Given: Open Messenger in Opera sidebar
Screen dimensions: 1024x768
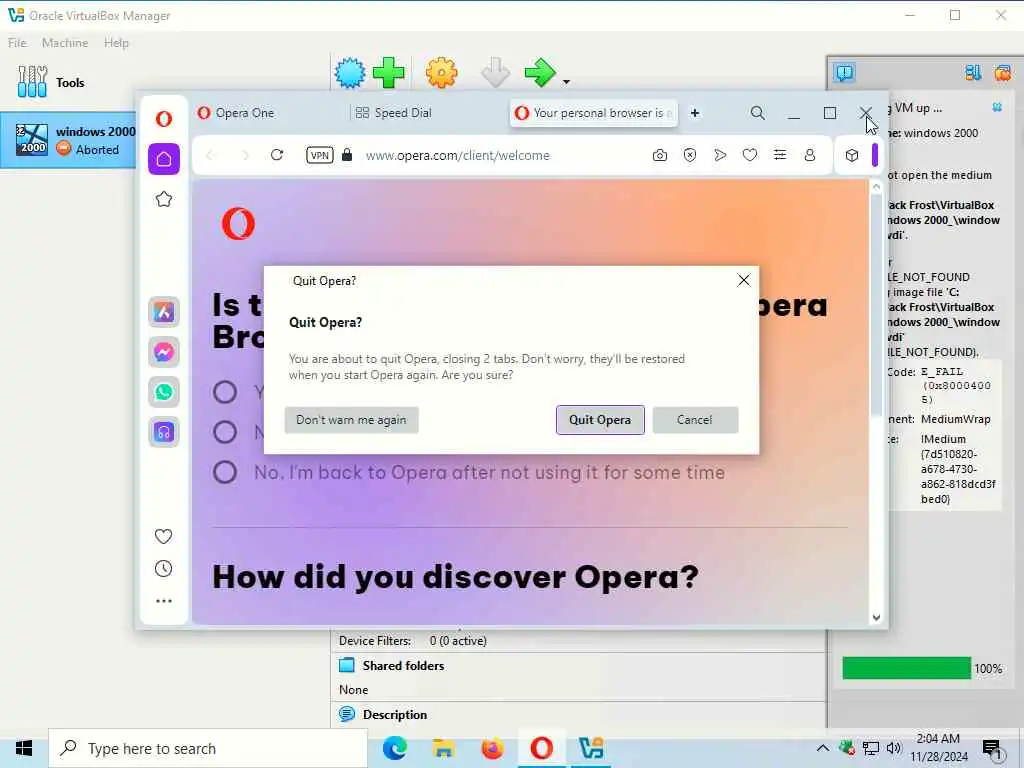Looking at the screenshot, I should click(x=164, y=352).
